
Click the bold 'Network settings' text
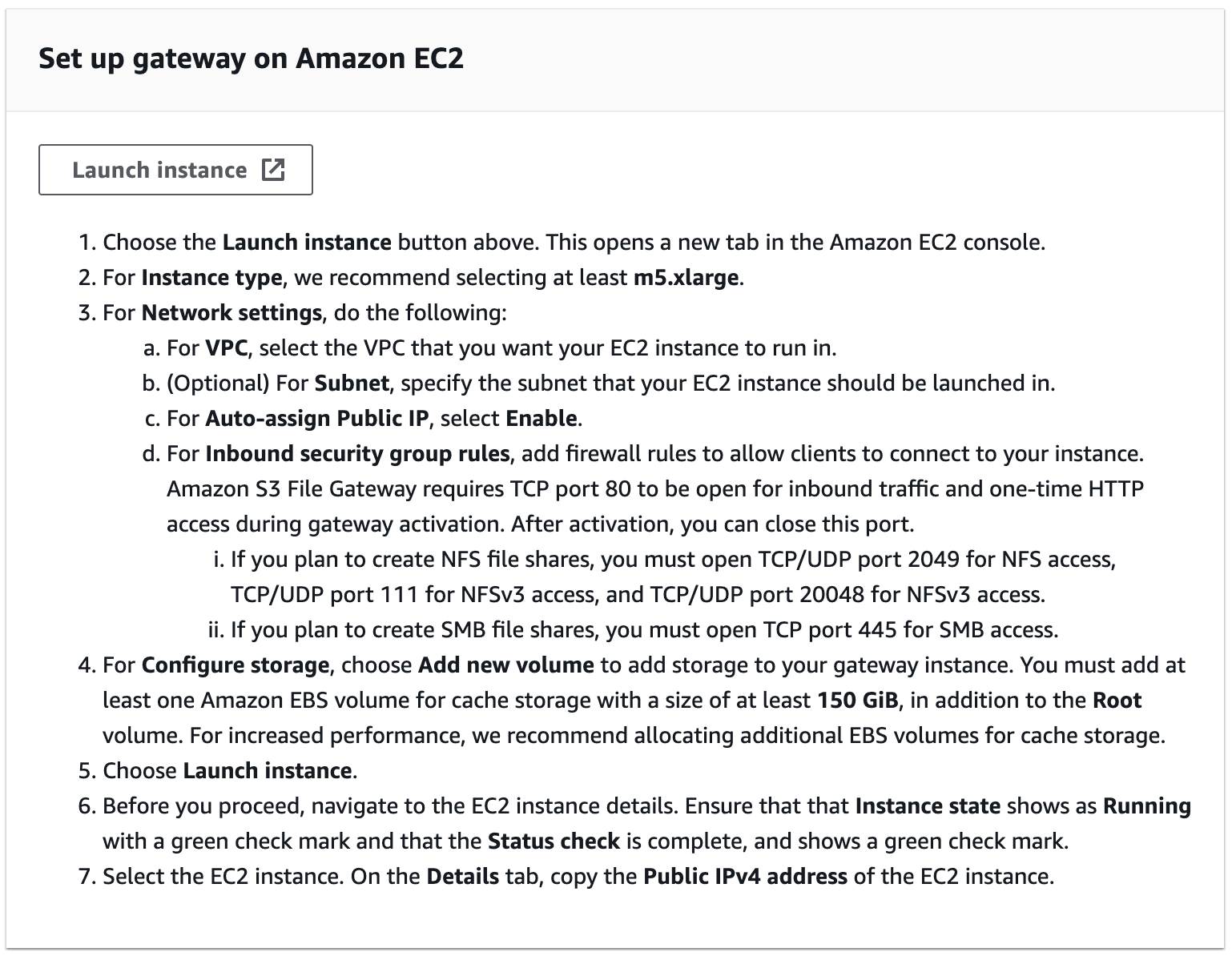tap(232, 313)
